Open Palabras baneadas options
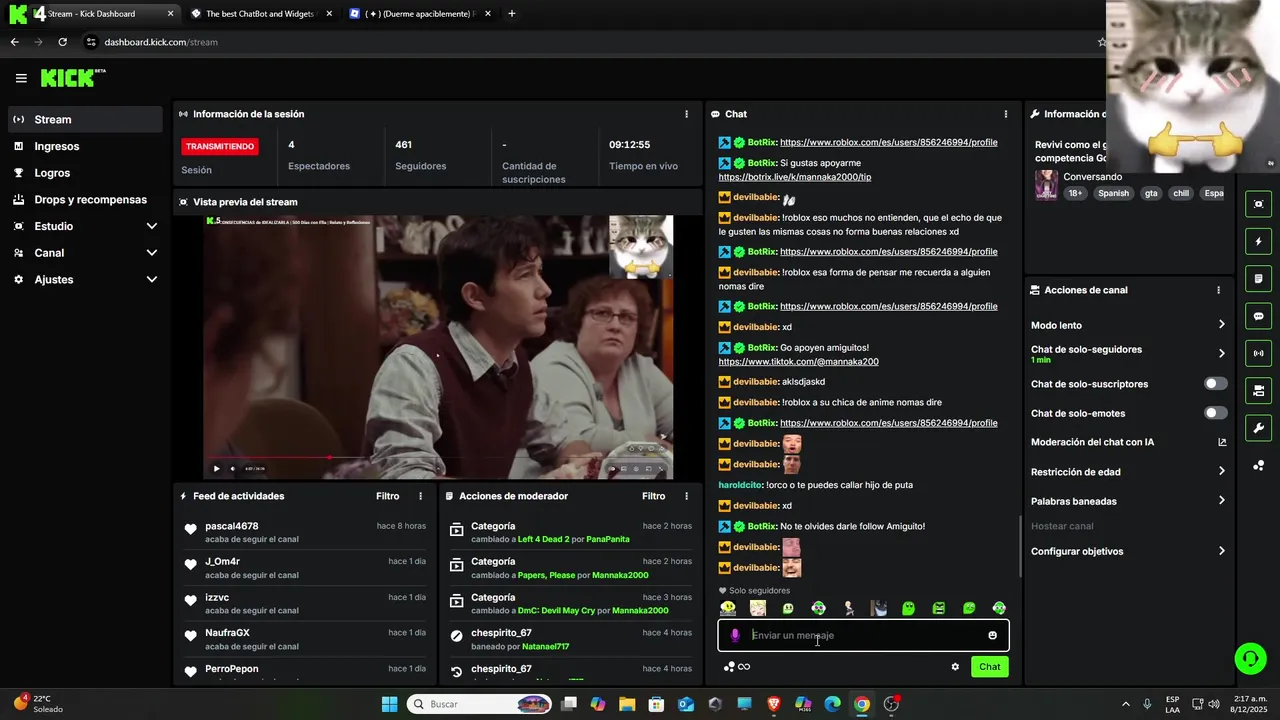The height and width of the screenshot is (720, 1280). coord(1128,501)
